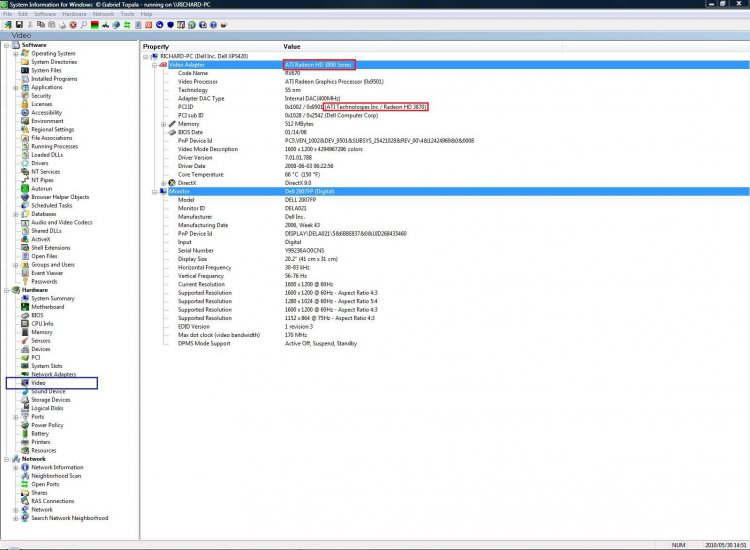This screenshot has height=550, width=750.
Task: Click the coffee cup toolbar icon
Action: 224,24
